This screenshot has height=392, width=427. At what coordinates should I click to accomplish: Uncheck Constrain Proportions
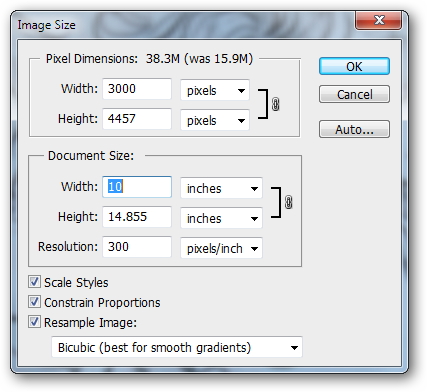[34, 302]
